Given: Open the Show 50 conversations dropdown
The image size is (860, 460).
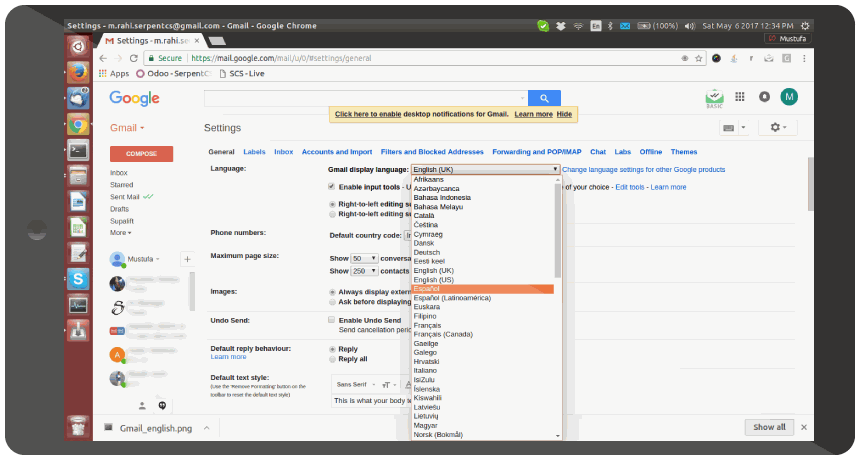Looking at the screenshot, I should 364,258.
